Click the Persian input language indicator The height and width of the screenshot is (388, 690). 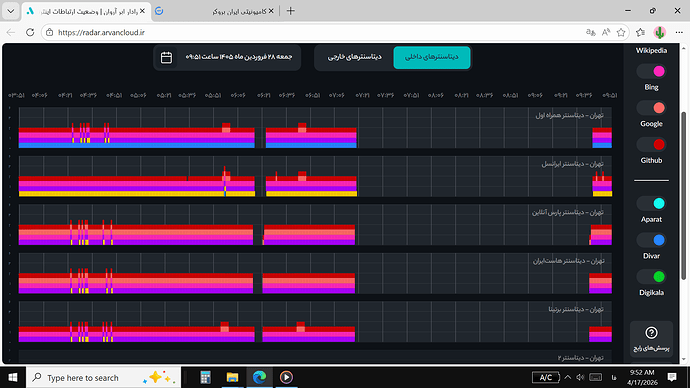coord(614,377)
